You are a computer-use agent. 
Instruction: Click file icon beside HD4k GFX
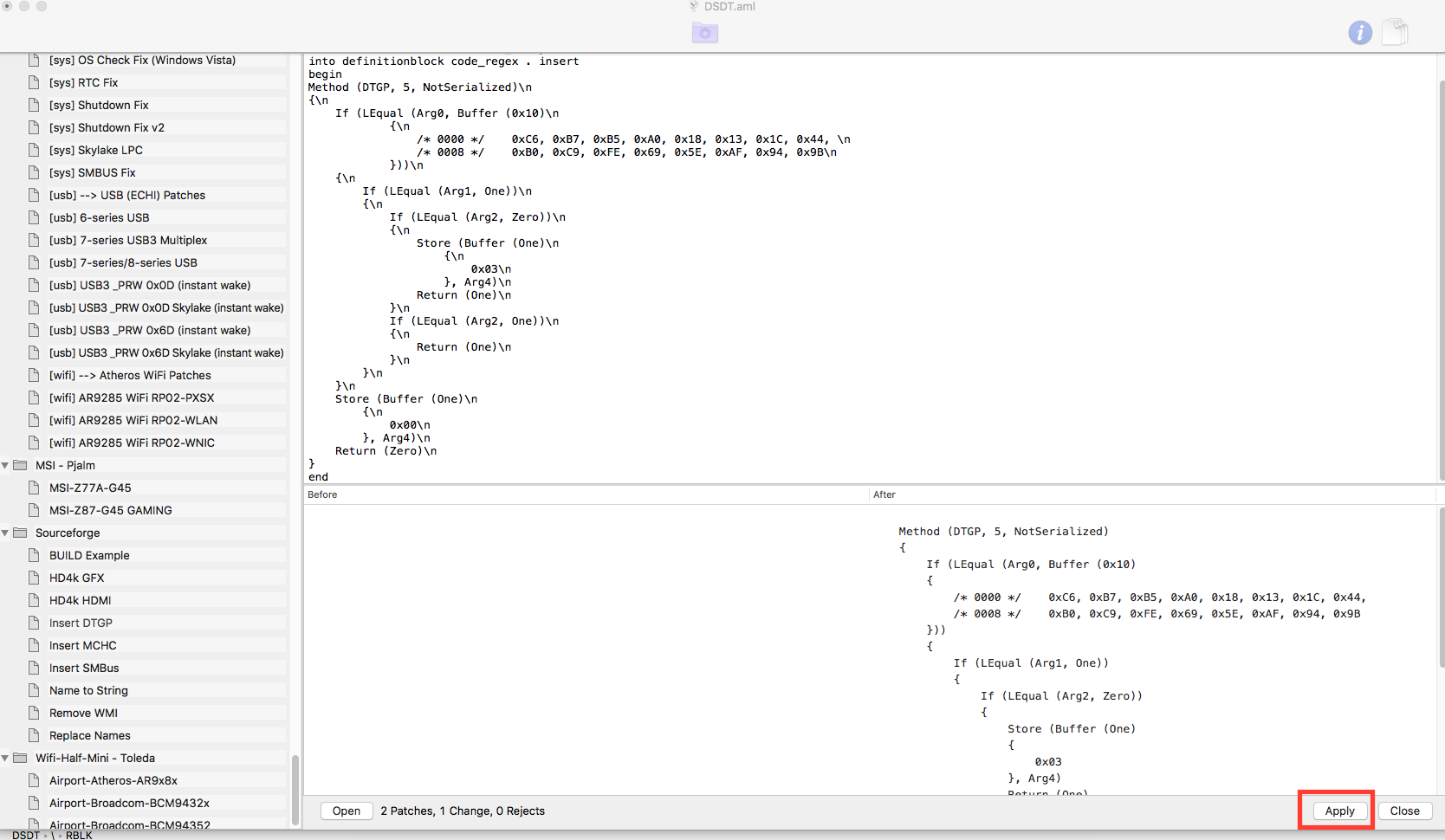coord(34,578)
